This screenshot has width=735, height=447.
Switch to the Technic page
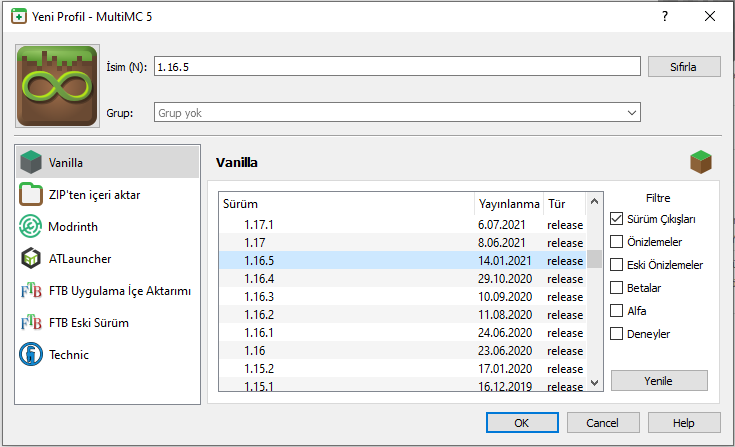(108, 354)
